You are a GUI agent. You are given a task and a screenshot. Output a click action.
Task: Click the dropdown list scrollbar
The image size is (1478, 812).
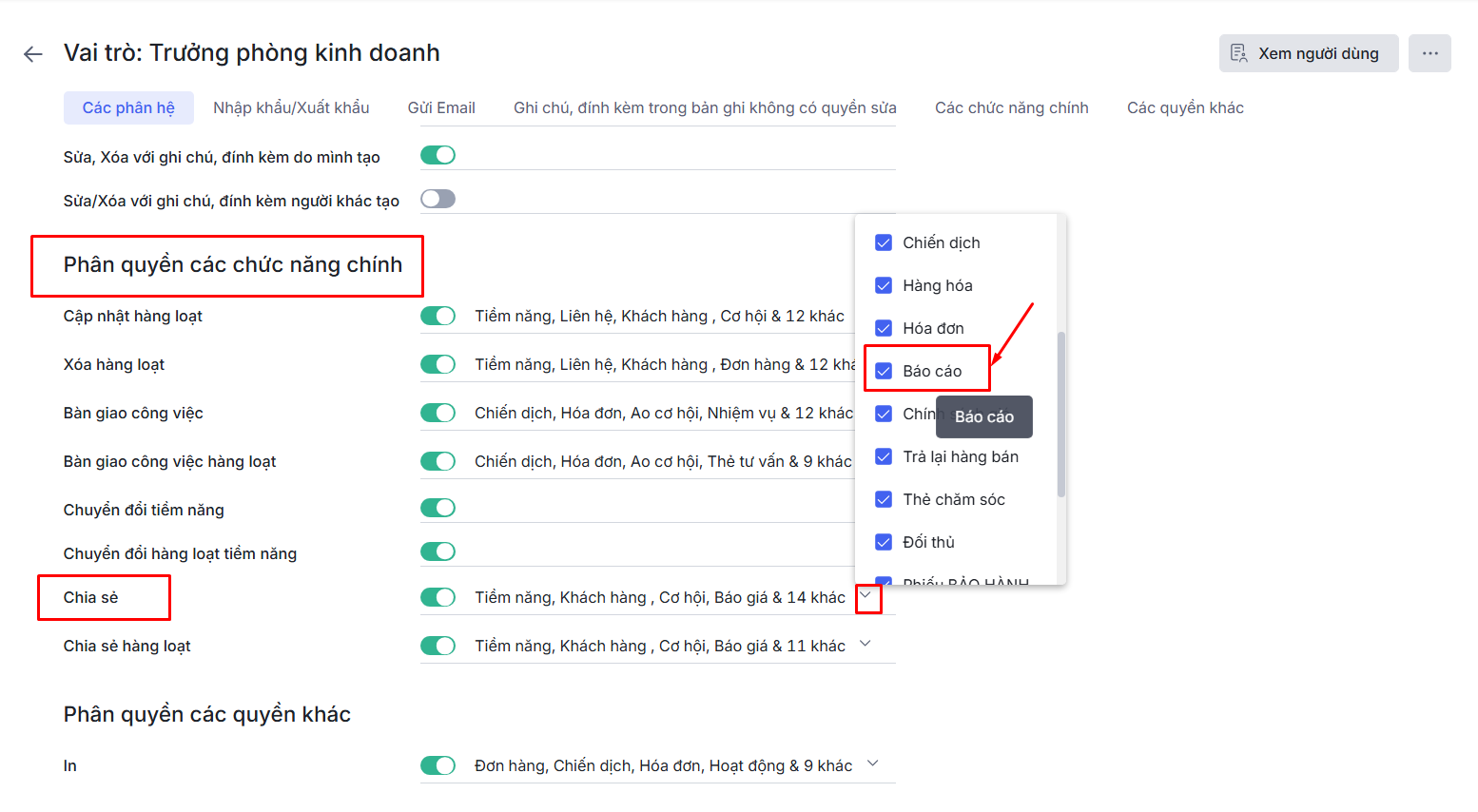pos(1060,414)
